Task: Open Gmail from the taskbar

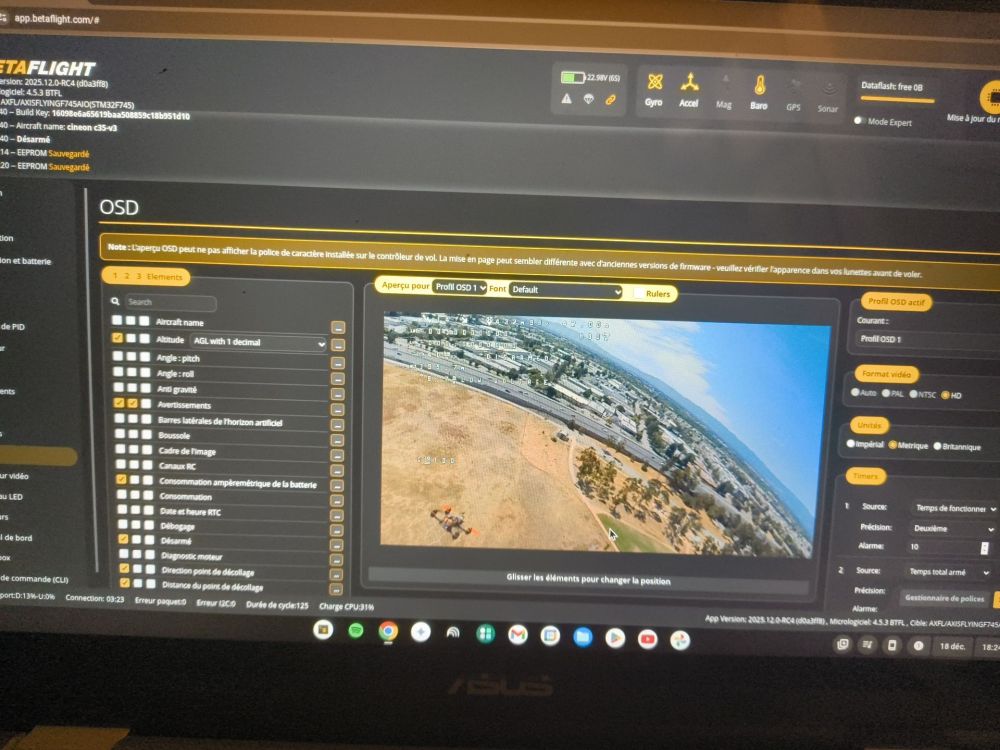Action: 517,634
